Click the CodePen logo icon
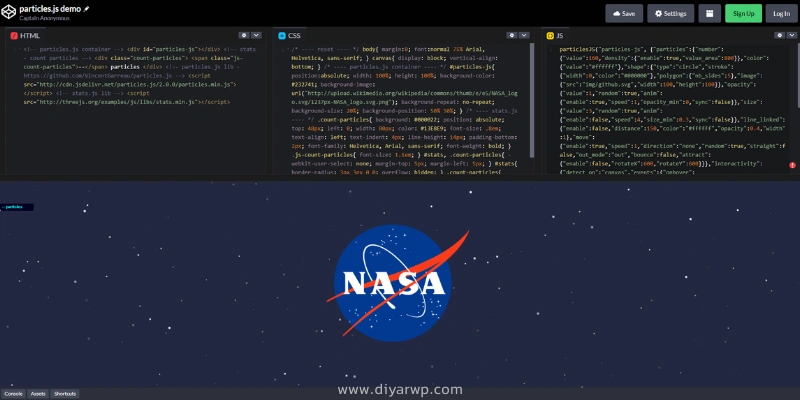Image resolution: width=800 pixels, height=400 pixels. coord(9,12)
